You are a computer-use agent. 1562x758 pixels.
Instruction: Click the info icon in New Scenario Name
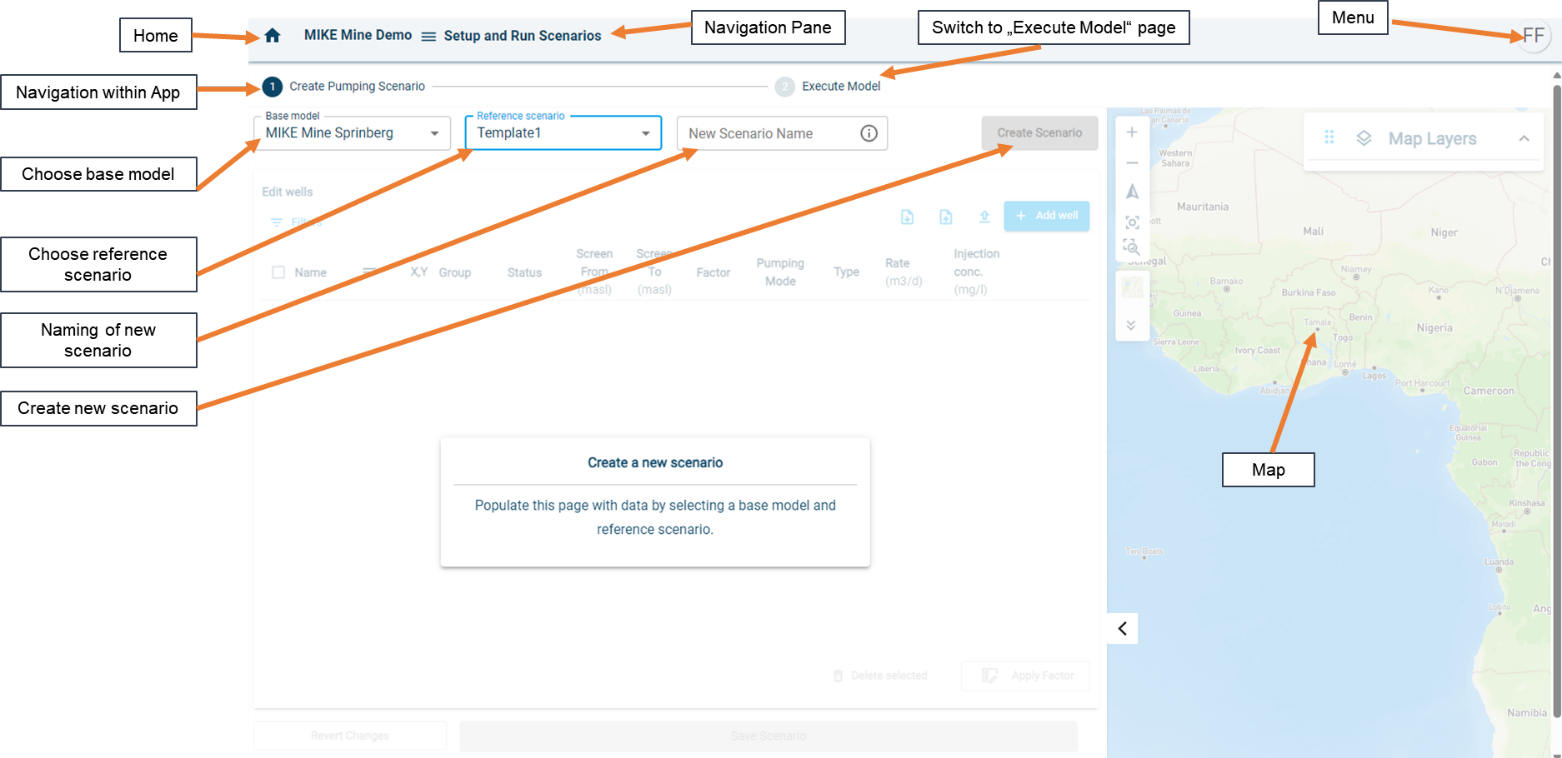868,133
